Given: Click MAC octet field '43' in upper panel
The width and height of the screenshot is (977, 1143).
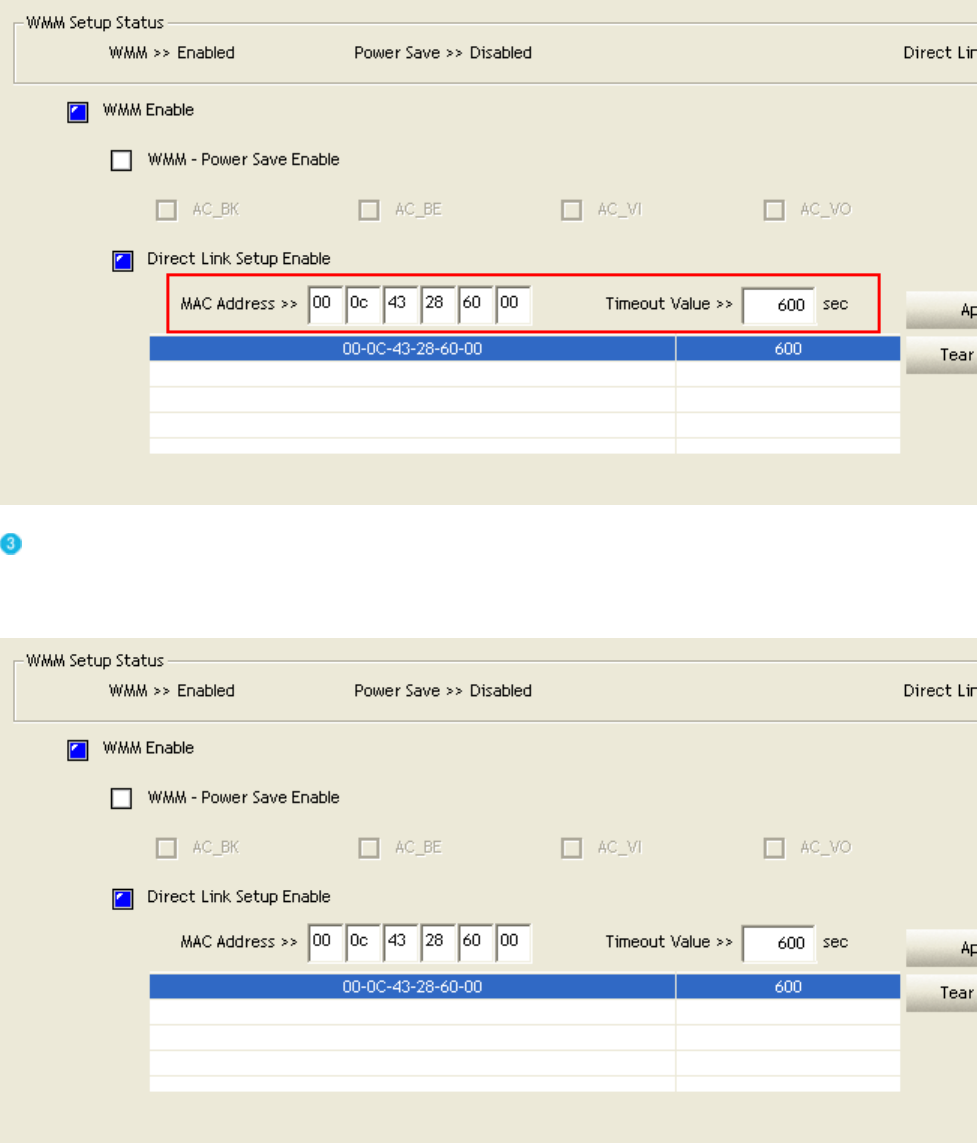Looking at the screenshot, I should pyautogui.click(x=400, y=305).
